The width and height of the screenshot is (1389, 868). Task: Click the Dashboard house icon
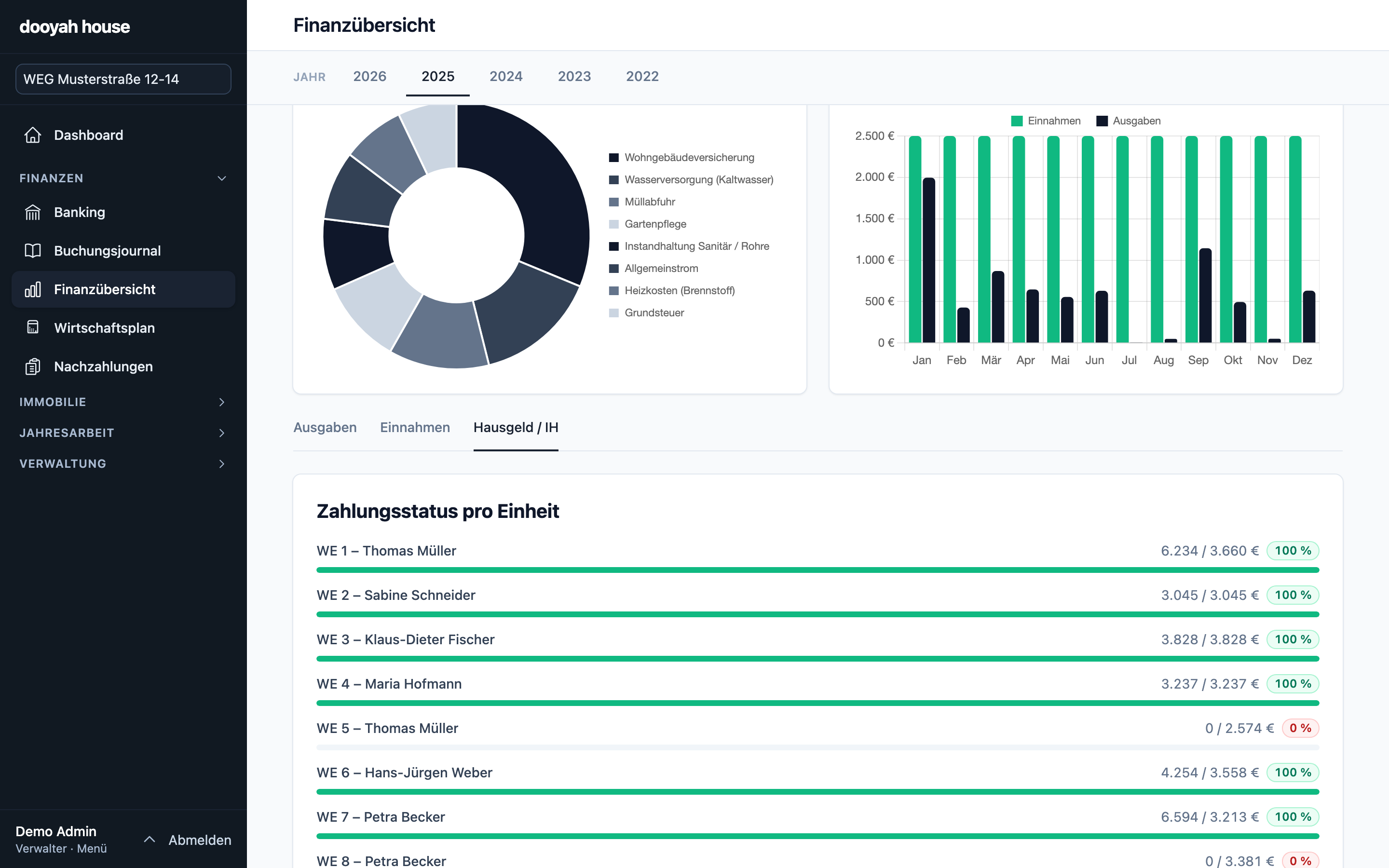coord(33,135)
